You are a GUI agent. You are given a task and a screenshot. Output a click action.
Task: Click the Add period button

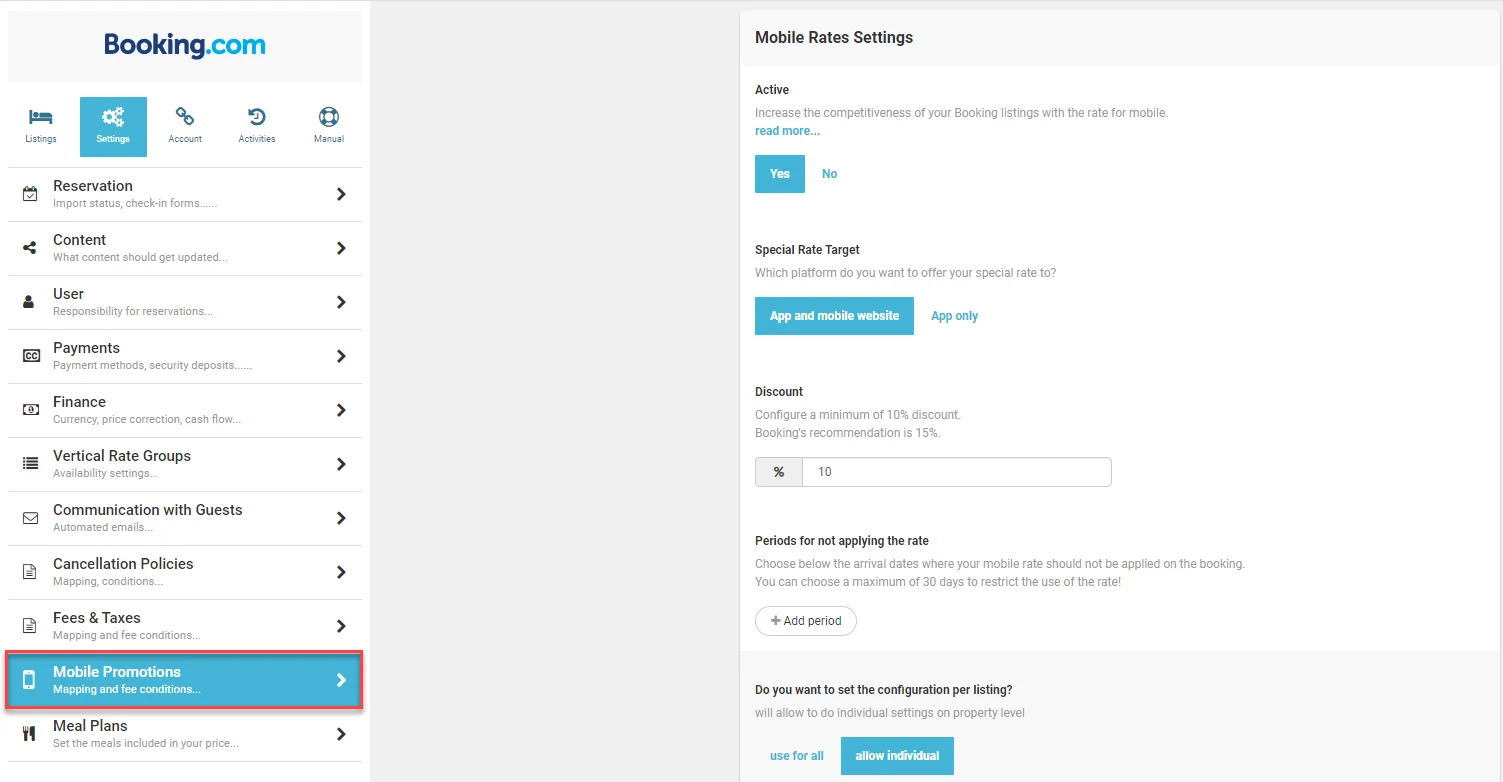point(806,621)
